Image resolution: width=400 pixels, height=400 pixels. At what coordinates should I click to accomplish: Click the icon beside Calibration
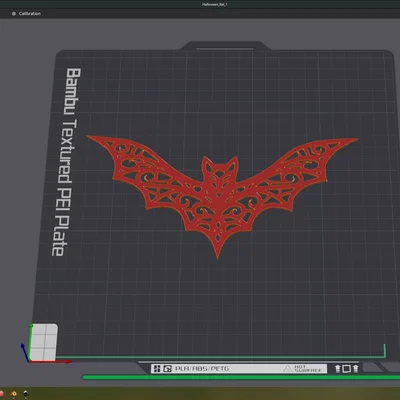[x=14, y=14]
